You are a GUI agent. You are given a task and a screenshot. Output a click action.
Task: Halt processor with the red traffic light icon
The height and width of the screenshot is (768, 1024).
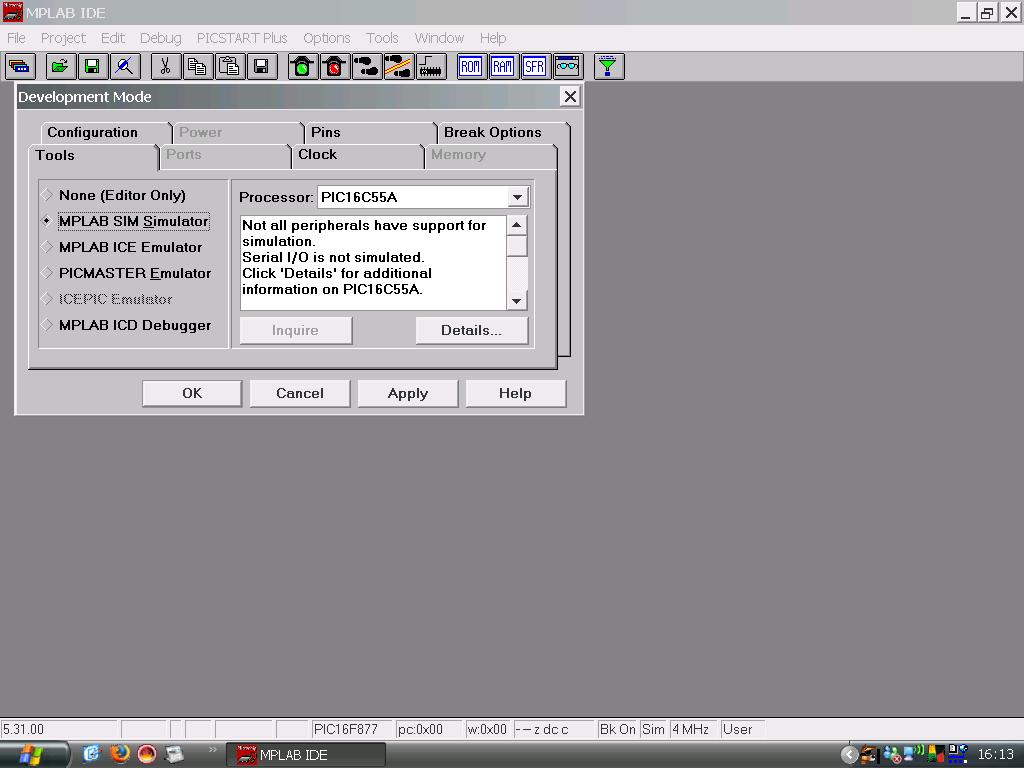click(334, 67)
